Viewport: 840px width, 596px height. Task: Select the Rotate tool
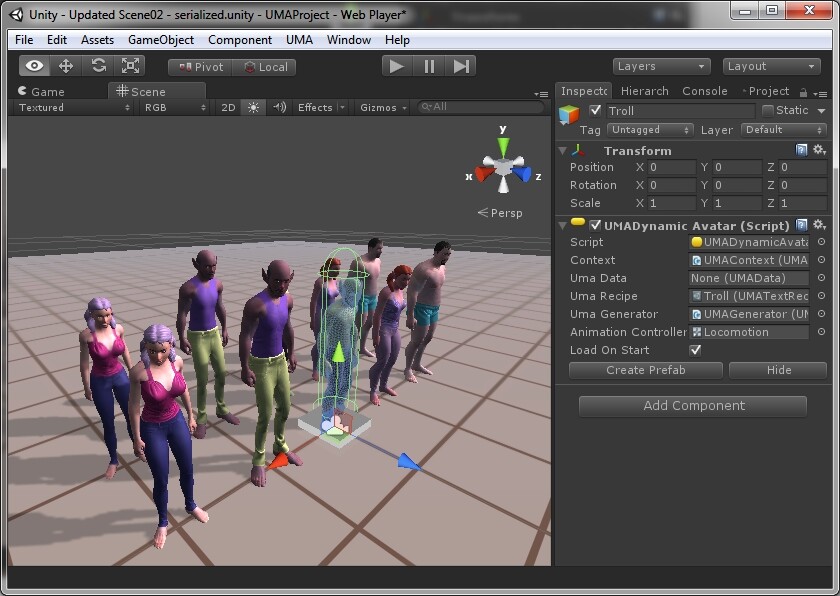pyautogui.click(x=100, y=65)
